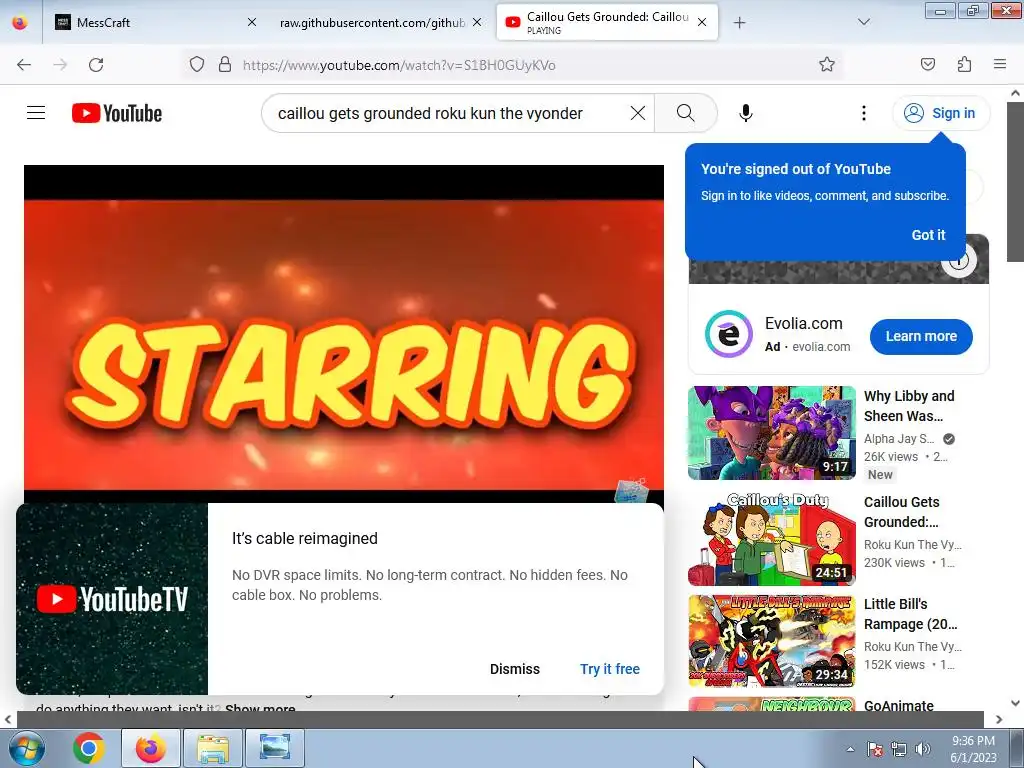Open the picture viewer taskbar button
1024x768 pixels.
[275, 748]
